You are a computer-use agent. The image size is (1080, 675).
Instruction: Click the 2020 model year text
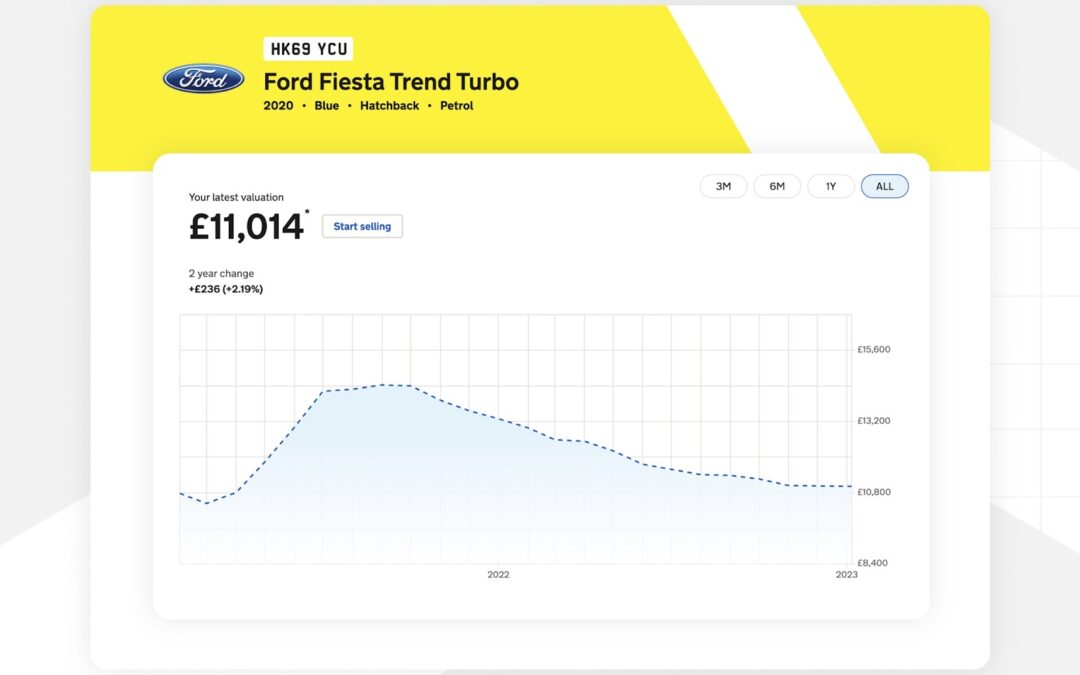click(278, 105)
